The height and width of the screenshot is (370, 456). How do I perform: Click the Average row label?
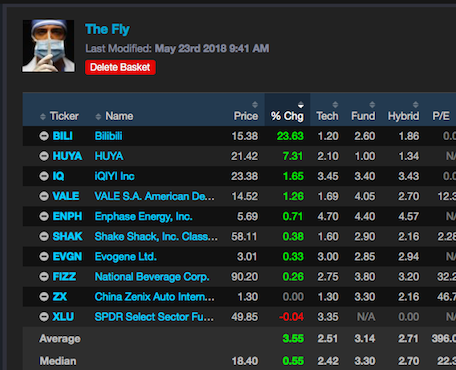click(60, 339)
